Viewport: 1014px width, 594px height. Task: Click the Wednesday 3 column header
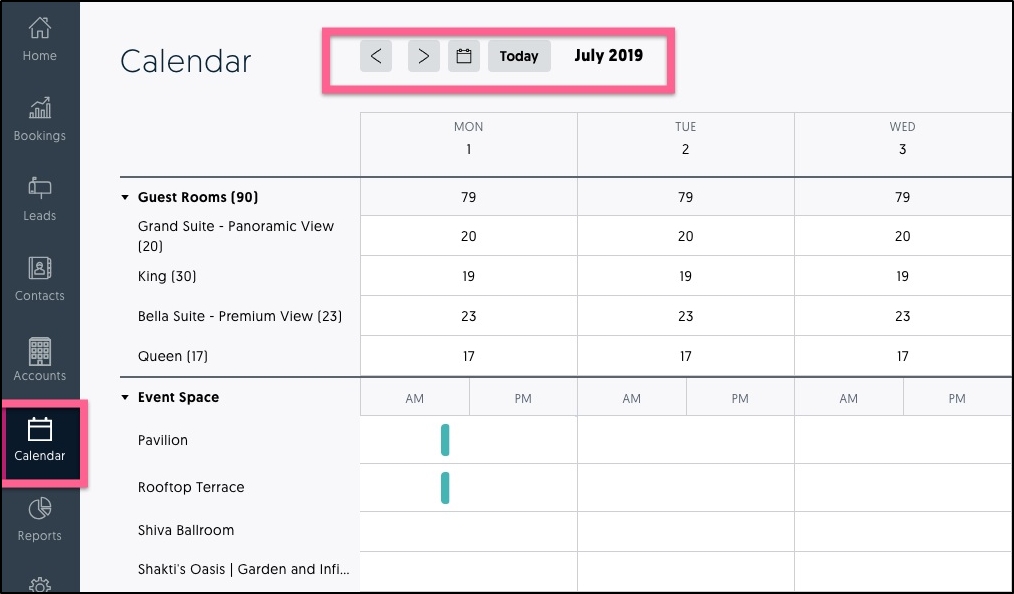[902, 139]
